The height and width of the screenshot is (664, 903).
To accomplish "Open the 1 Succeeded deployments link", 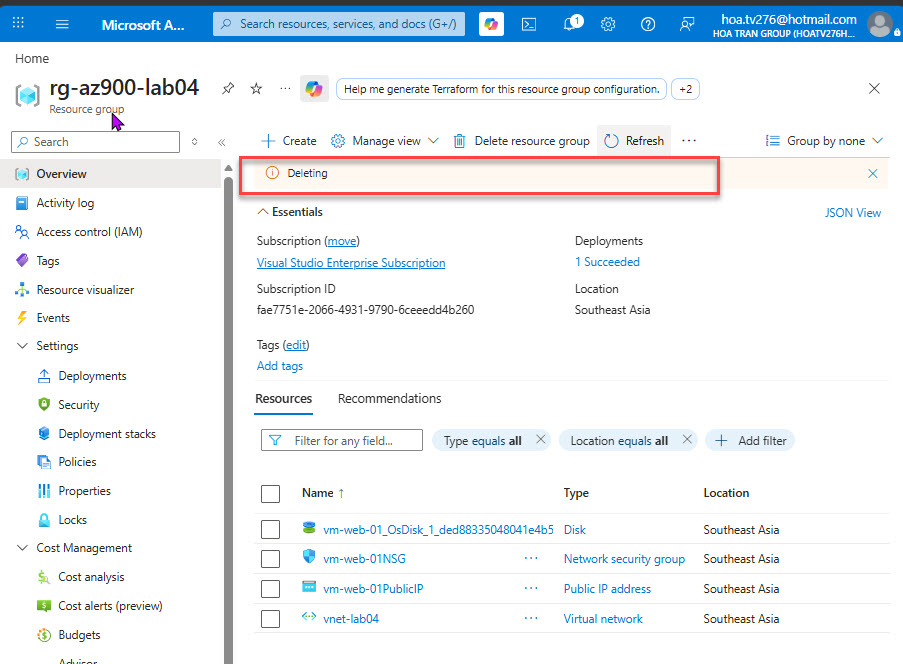I will [x=607, y=262].
